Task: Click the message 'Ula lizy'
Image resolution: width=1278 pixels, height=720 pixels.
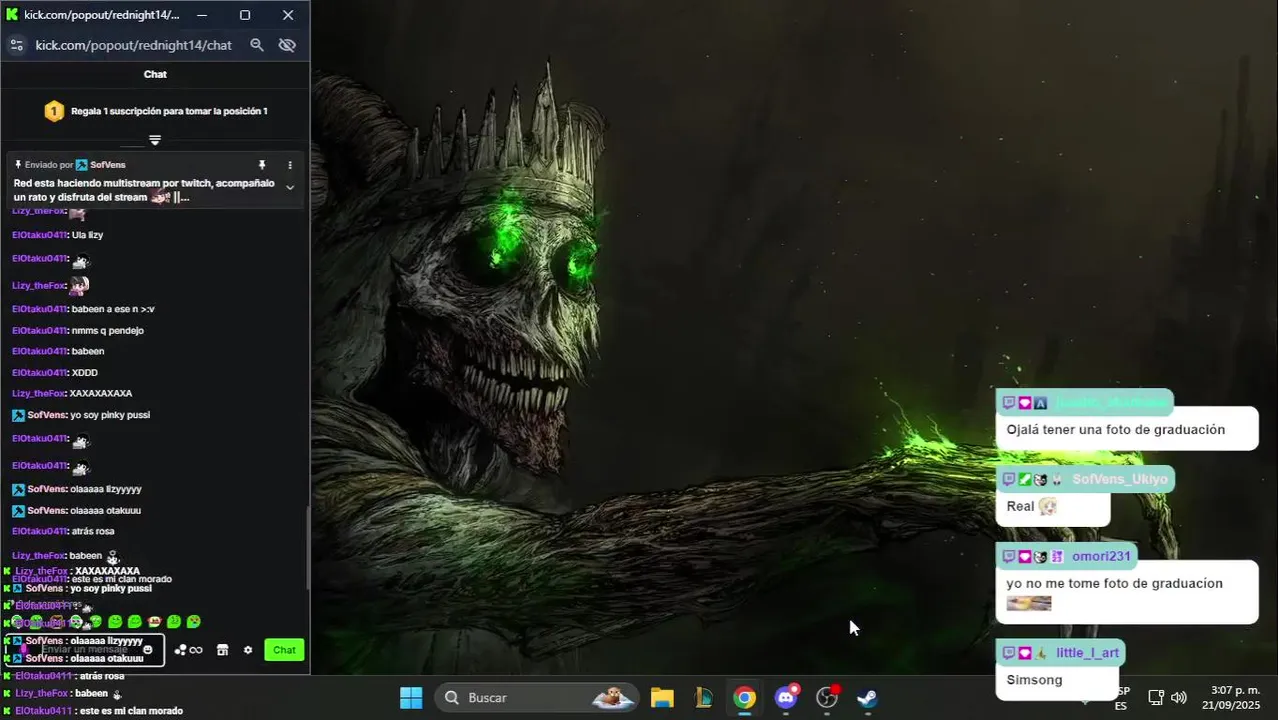Action: click(x=87, y=235)
